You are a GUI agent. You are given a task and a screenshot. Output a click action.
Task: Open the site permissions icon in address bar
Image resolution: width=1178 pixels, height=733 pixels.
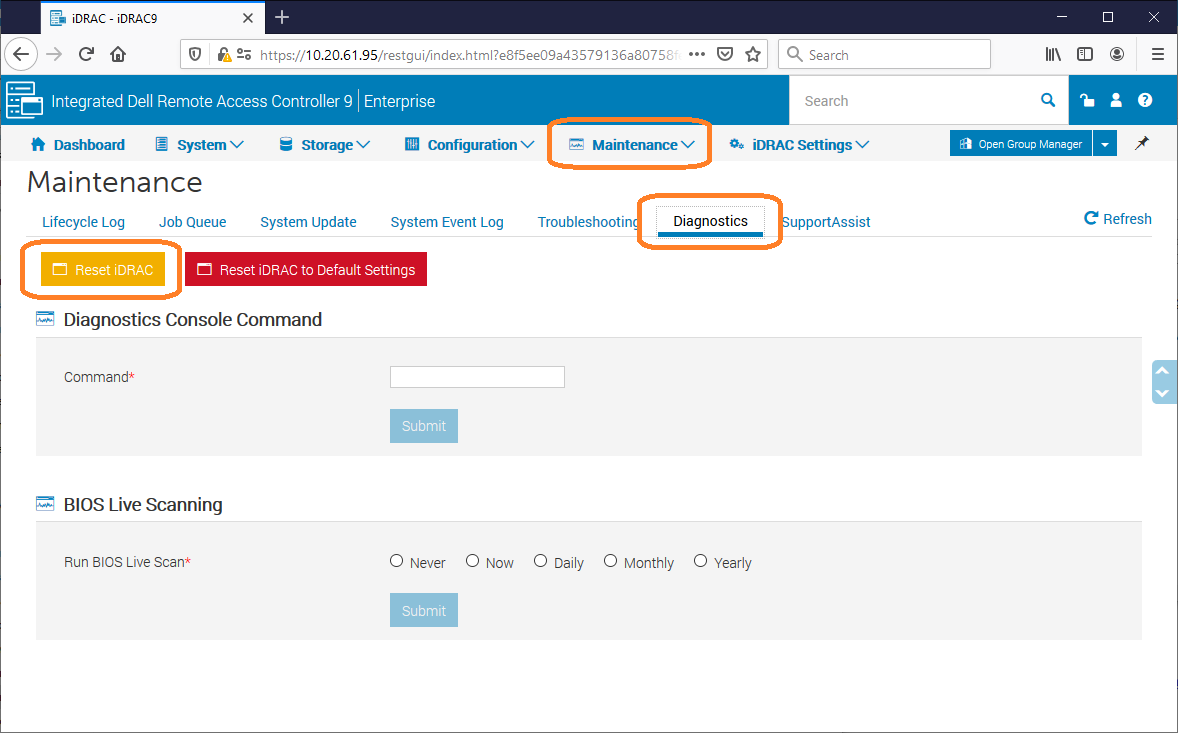243,54
